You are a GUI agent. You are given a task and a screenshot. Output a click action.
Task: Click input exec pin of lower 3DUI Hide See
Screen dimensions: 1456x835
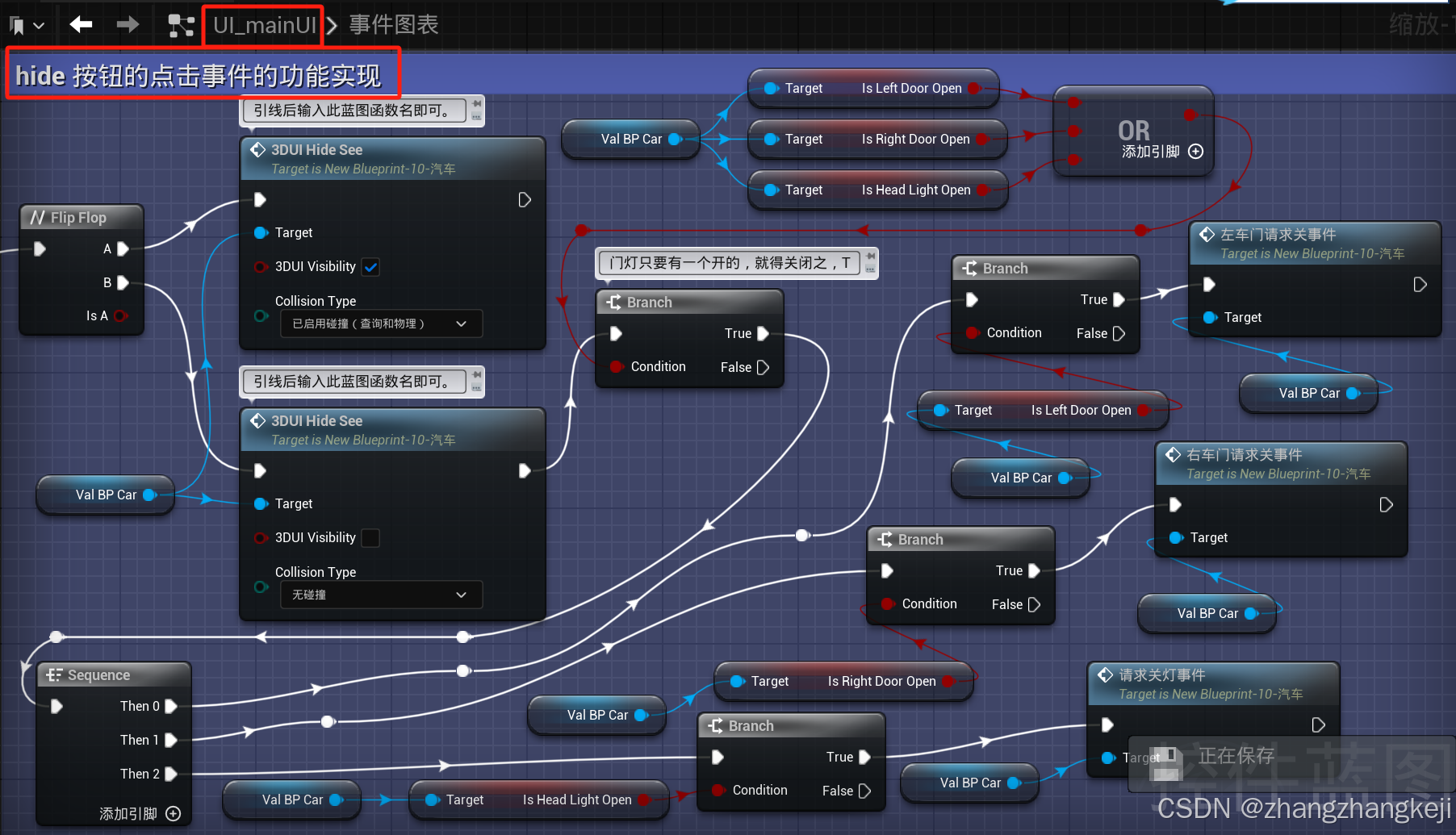(x=260, y=471)
